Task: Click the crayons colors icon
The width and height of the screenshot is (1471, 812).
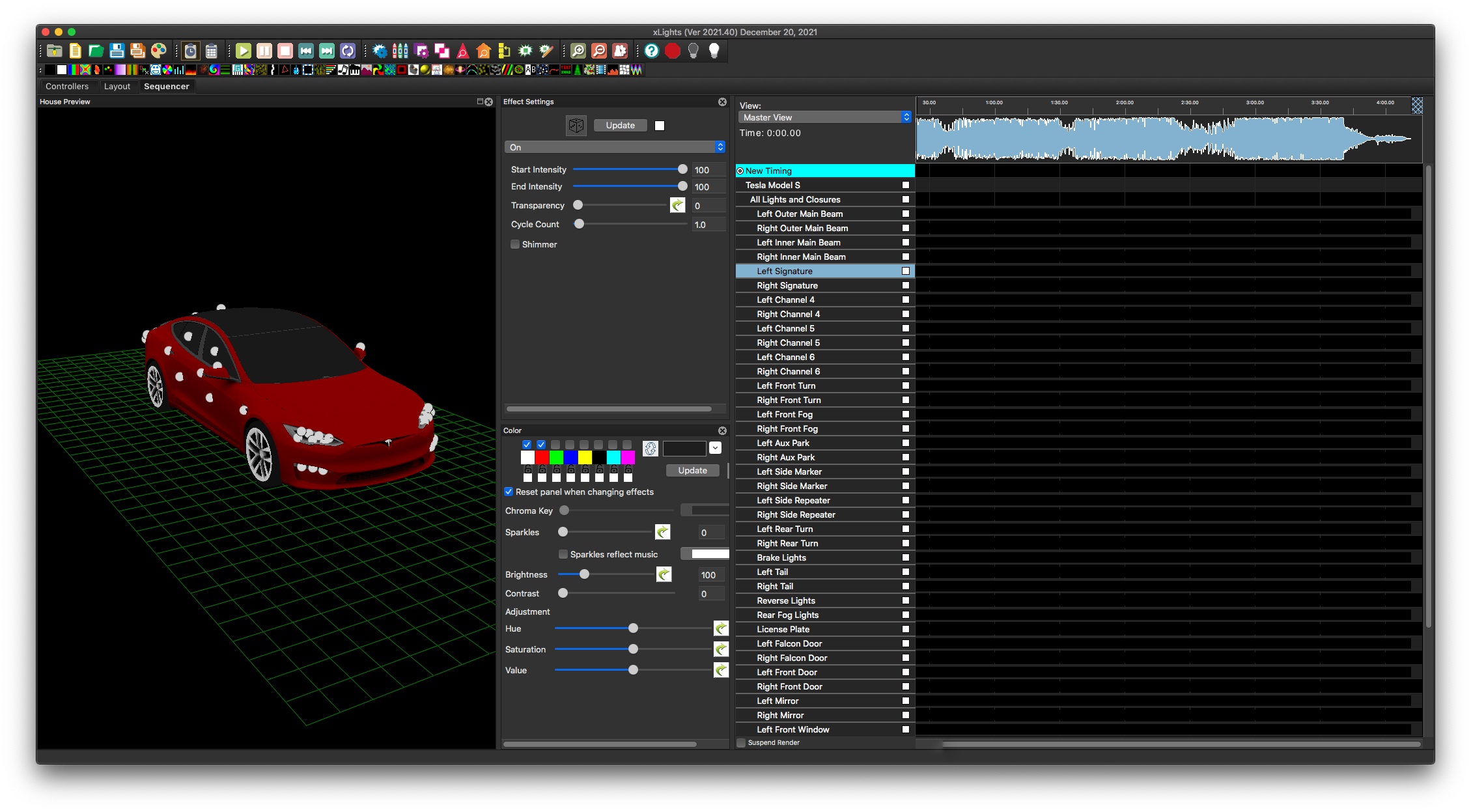Action: click(400, 51)
